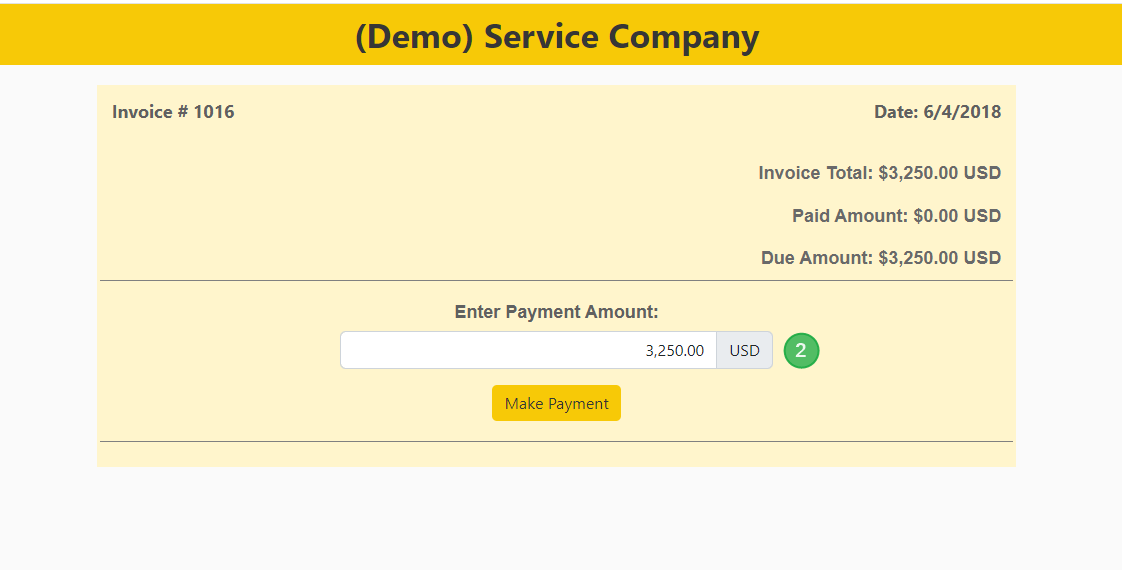Click the Invoice Total $3,250.00 USD line
Viewport: 1122px width, 570px height.
[x=879, y=173]
